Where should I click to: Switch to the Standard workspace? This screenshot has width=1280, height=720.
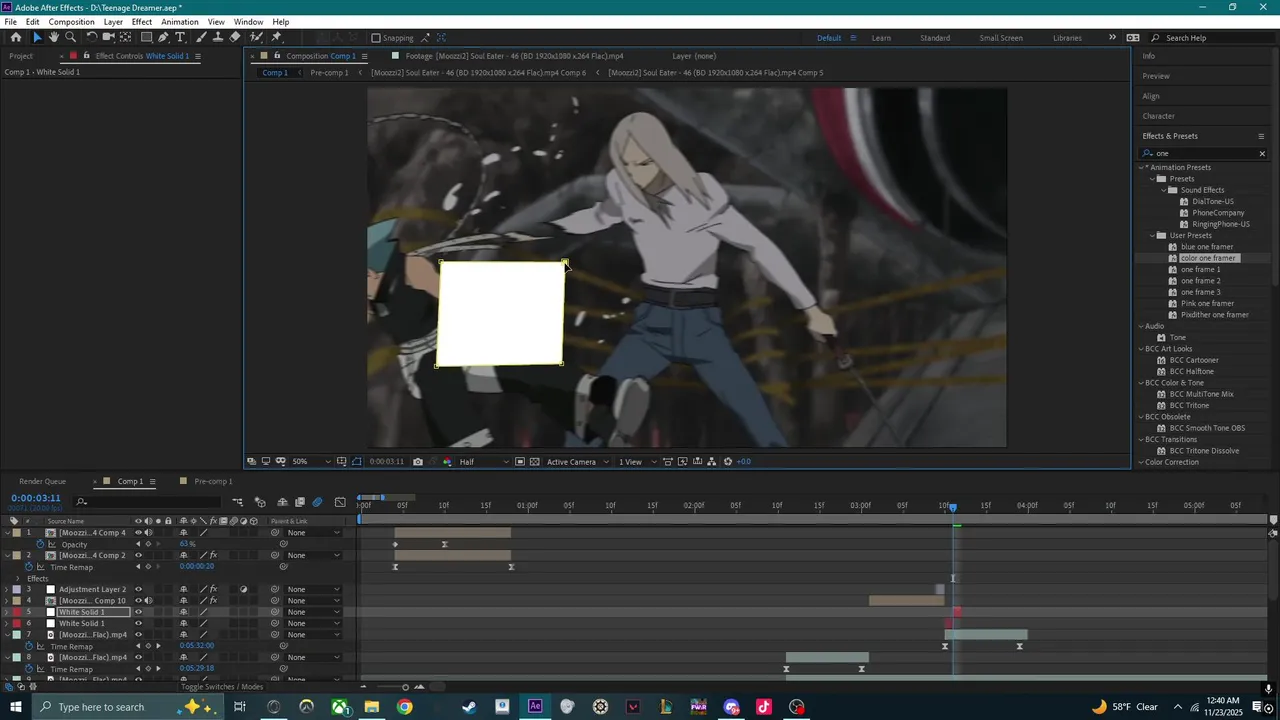tap(935, 38)
